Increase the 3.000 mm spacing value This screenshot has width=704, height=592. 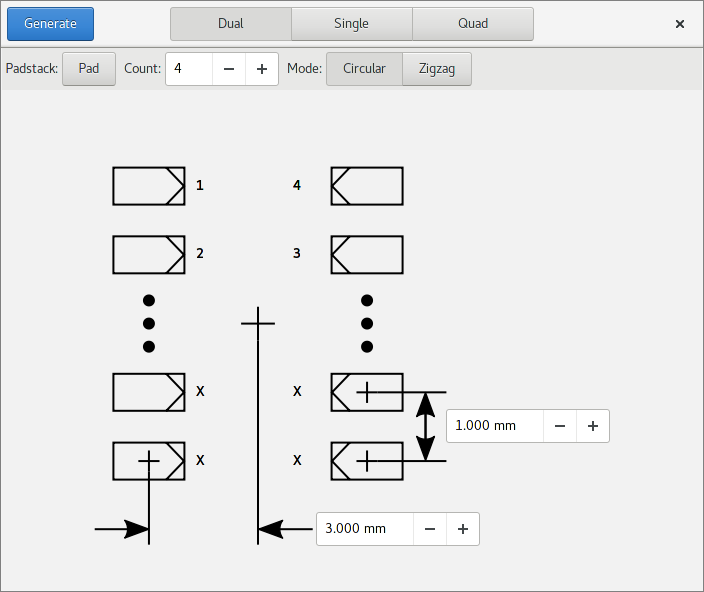click(x=463, y=529)
